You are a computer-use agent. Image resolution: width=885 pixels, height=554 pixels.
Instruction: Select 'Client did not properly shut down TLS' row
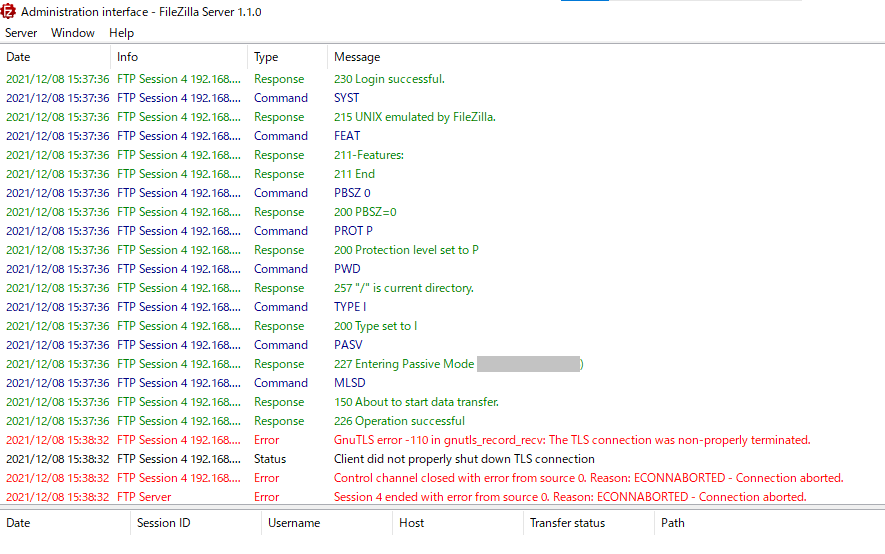click(x=442, y=459)
